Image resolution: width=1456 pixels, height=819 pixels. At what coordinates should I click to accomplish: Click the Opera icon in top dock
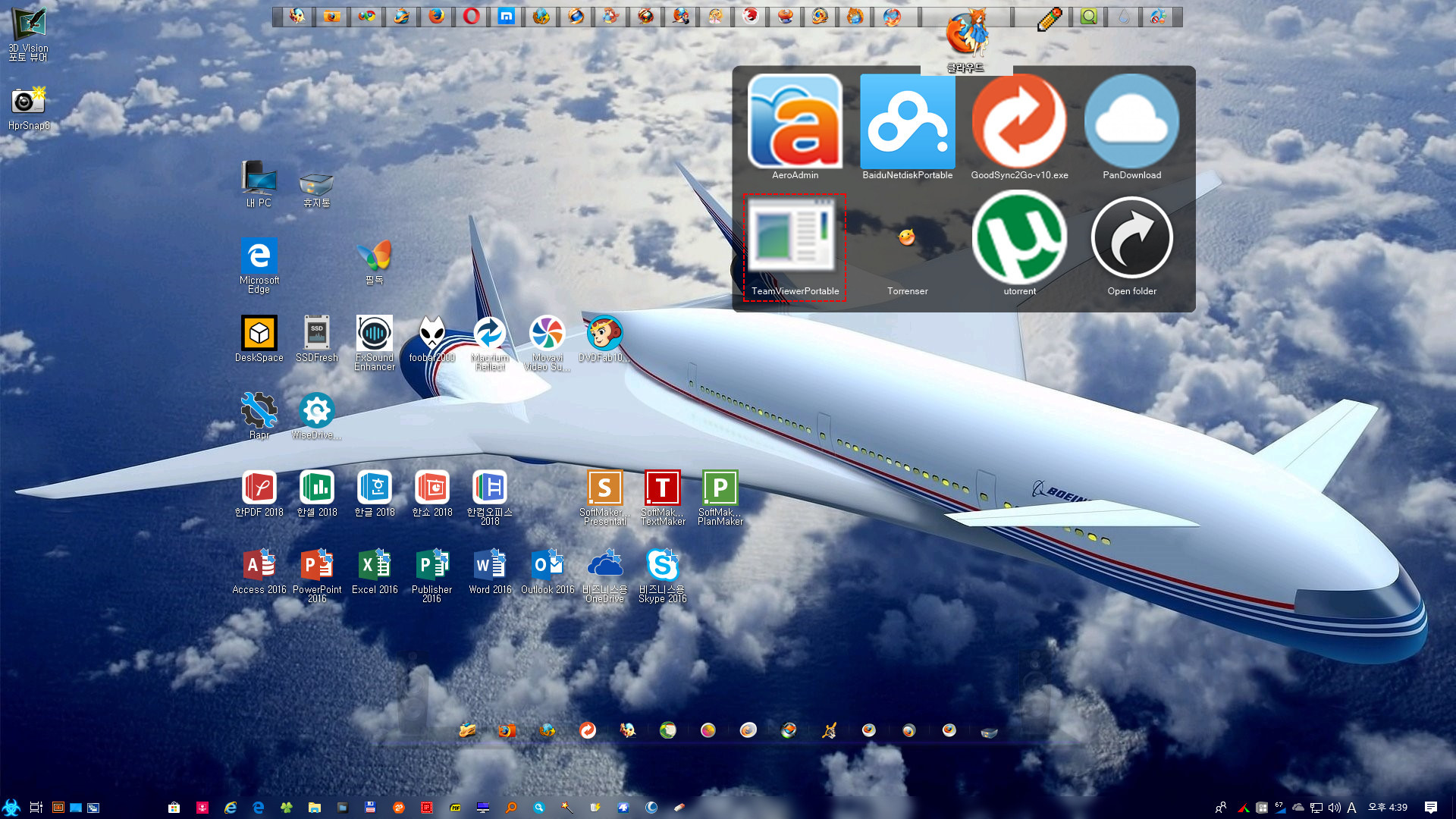[x=471, y=16]
